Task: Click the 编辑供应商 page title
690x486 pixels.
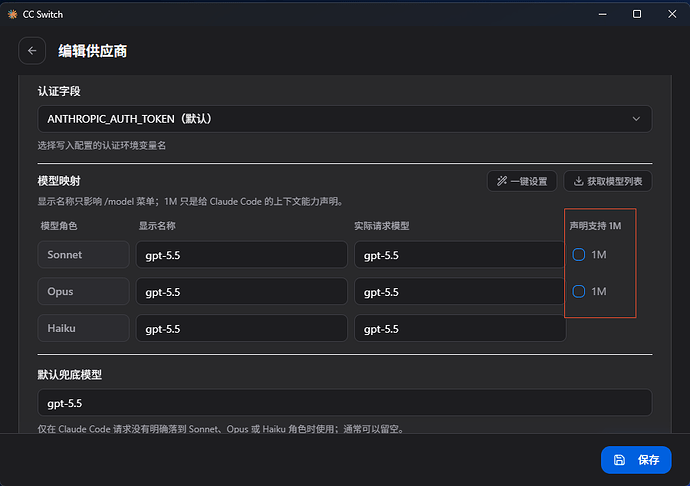Action: pos(92,51)
